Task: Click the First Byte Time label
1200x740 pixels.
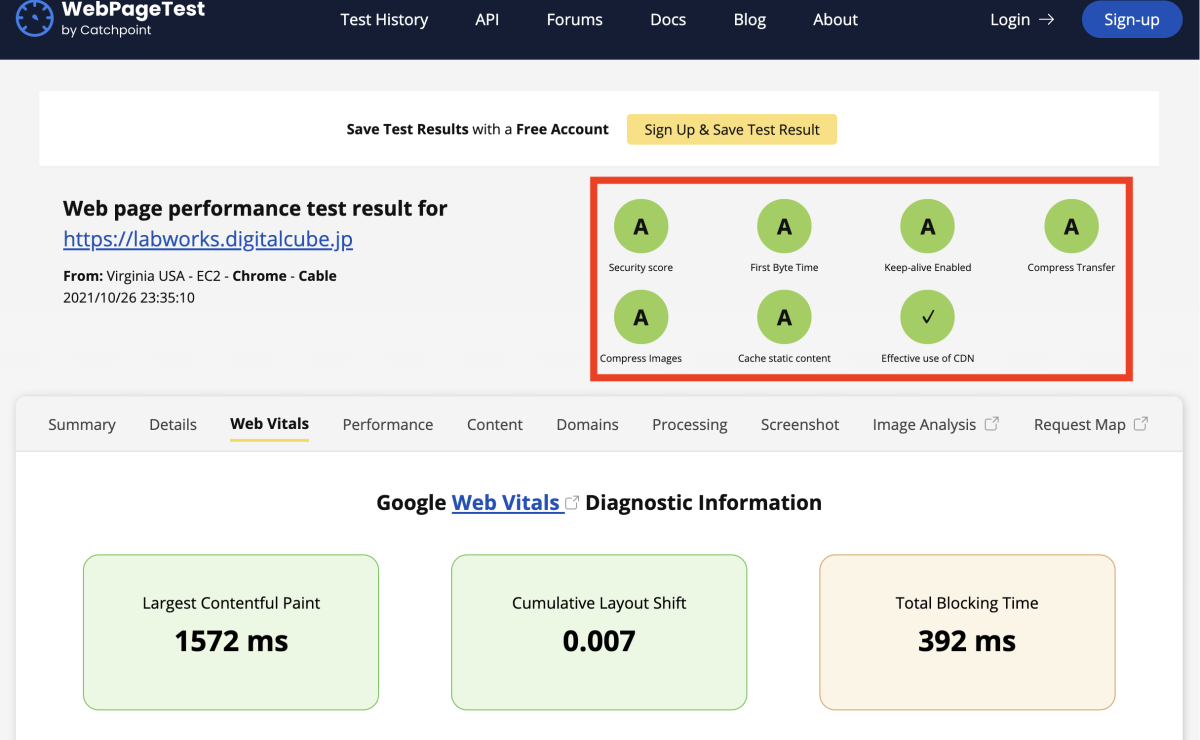Action: [784, 267]
